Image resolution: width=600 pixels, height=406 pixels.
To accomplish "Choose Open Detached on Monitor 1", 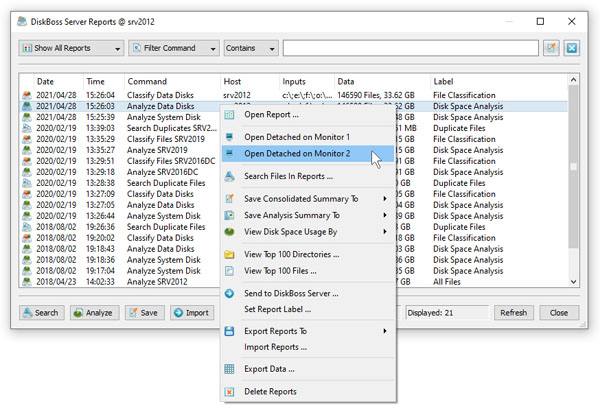I will (x=308, y=137).
